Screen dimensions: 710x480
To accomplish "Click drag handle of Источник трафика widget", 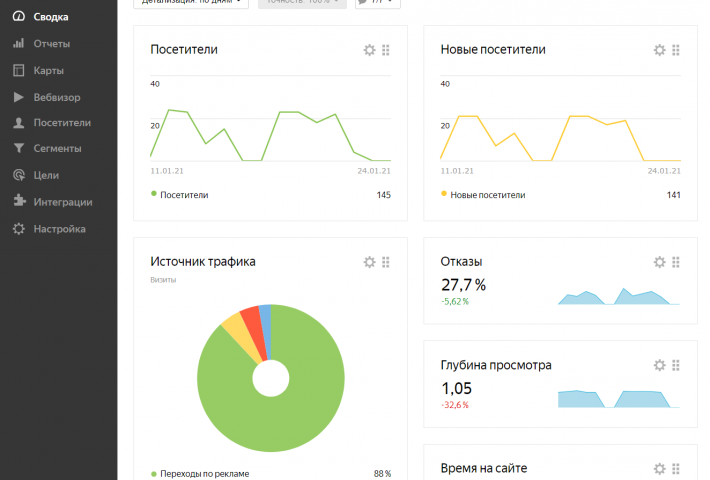I will [x=386, y=262].
